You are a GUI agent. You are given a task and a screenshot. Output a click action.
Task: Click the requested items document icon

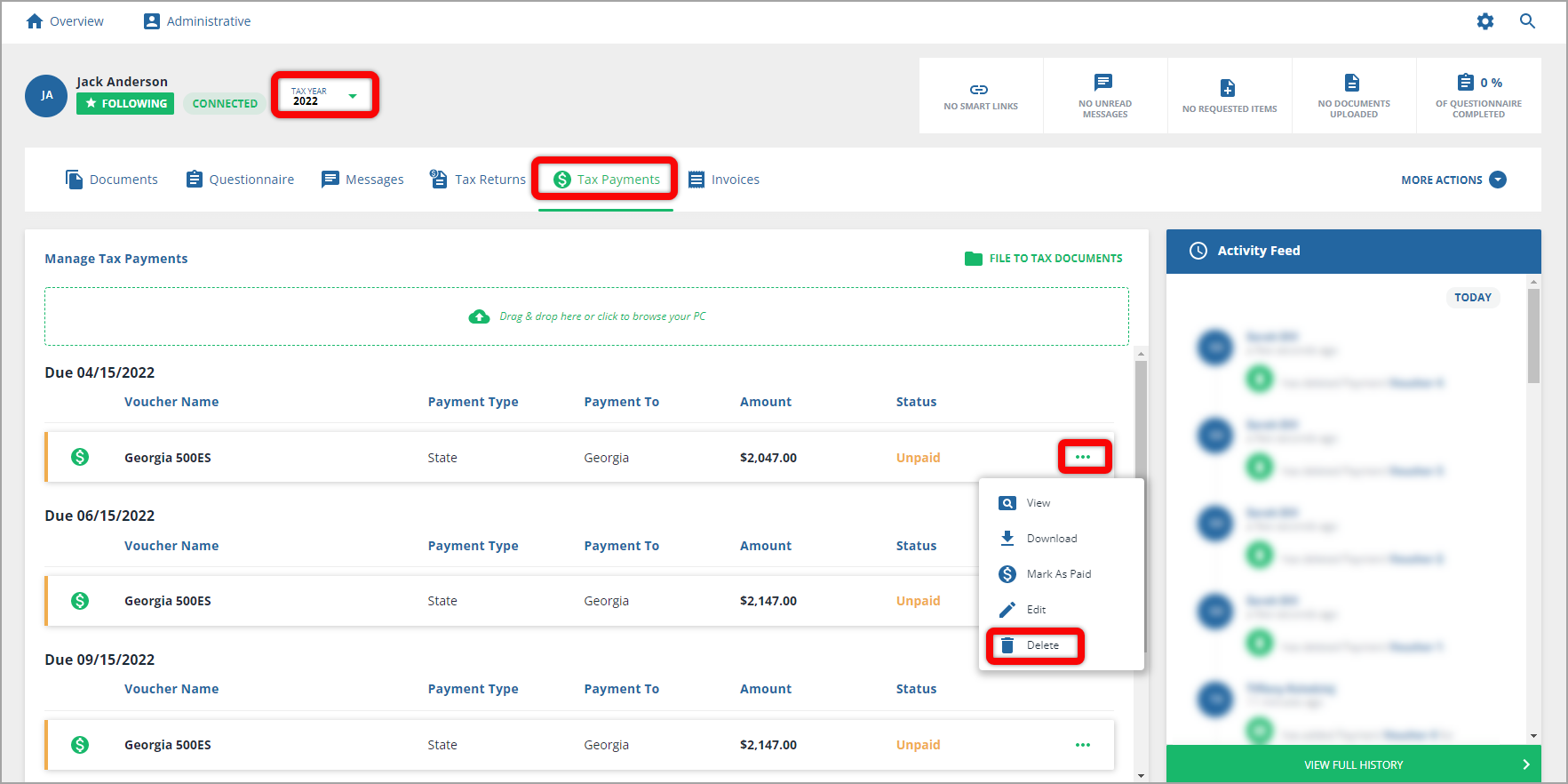pos(1228,88)
